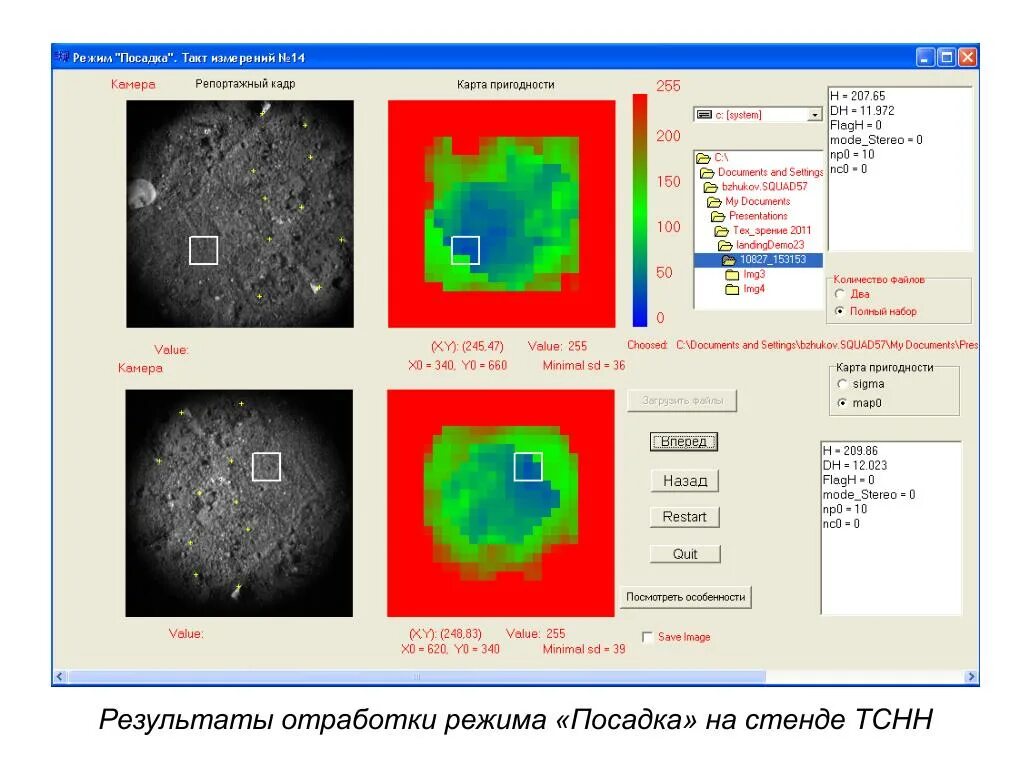This screenshot has width=1024, height=768.
Task: Click the horizontal scrollbar thumb
Action: point(417,677)
